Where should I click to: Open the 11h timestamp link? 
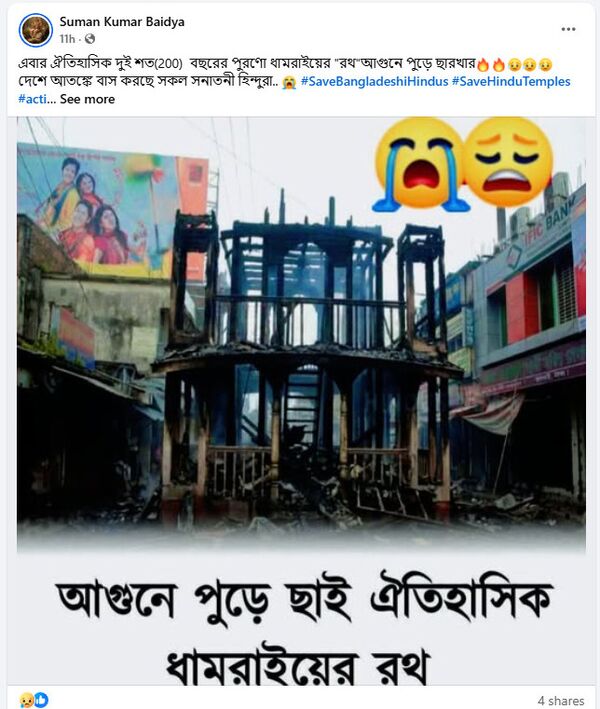coord(67,39)
